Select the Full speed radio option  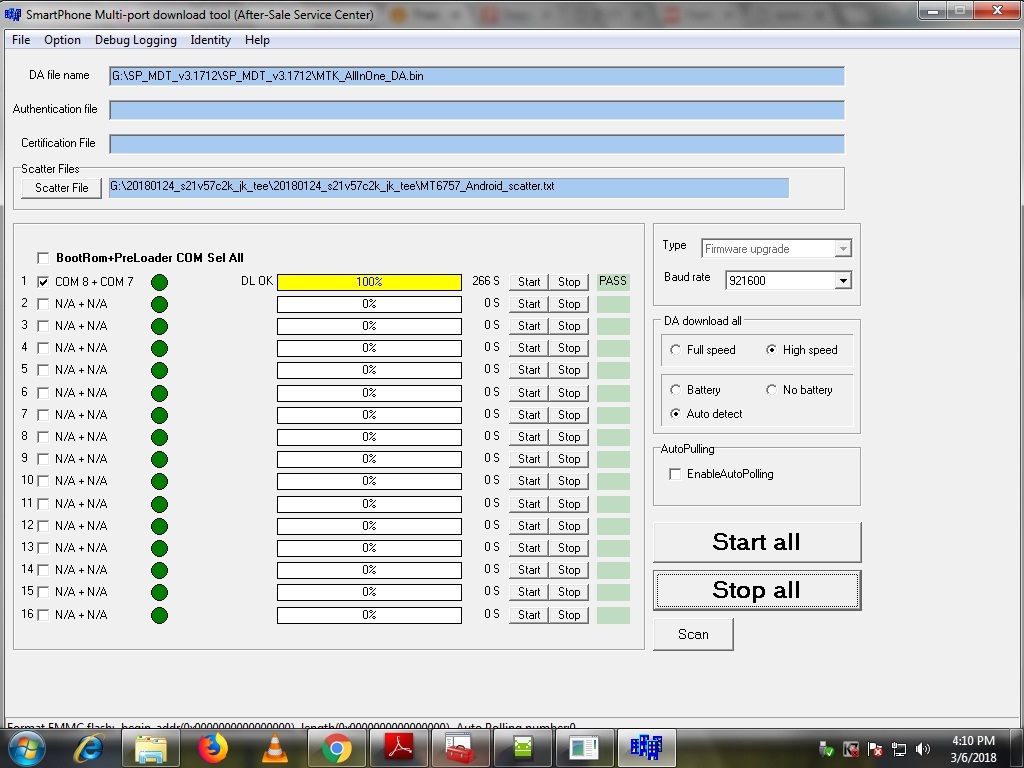(x=675, y=350)
